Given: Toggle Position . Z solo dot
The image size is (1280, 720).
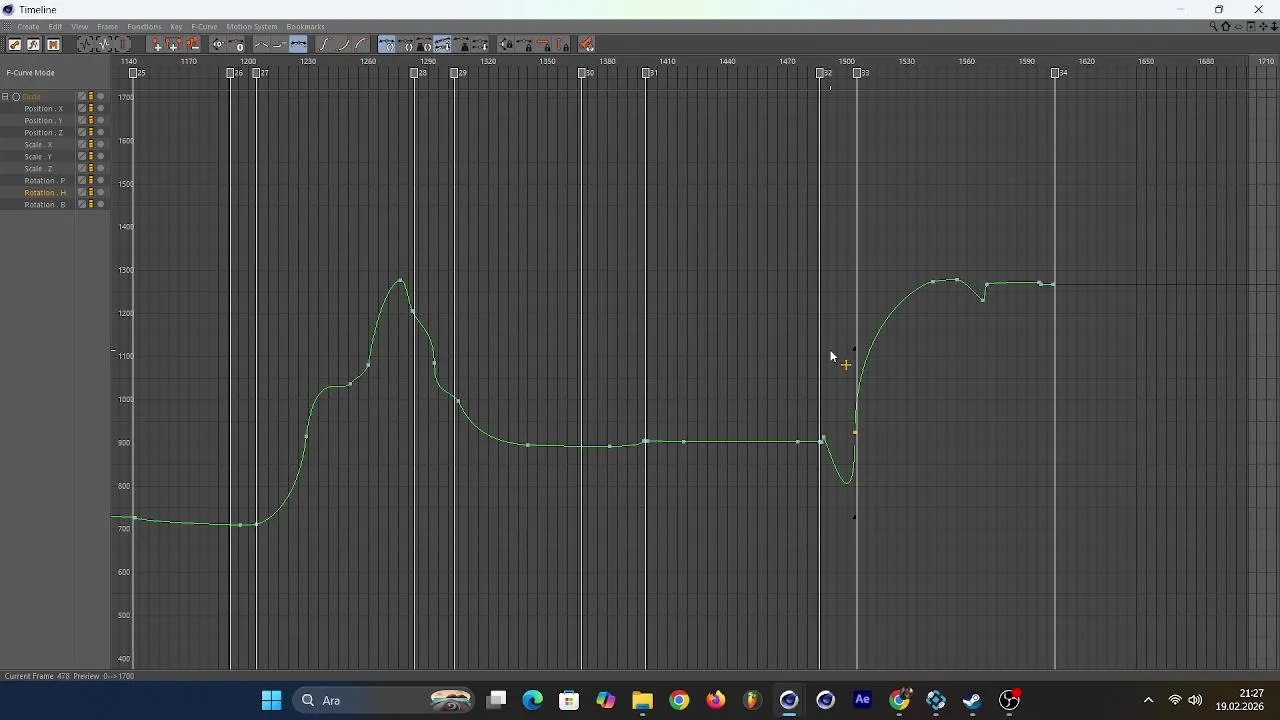Looking at the screenshot, I should 100,132.
